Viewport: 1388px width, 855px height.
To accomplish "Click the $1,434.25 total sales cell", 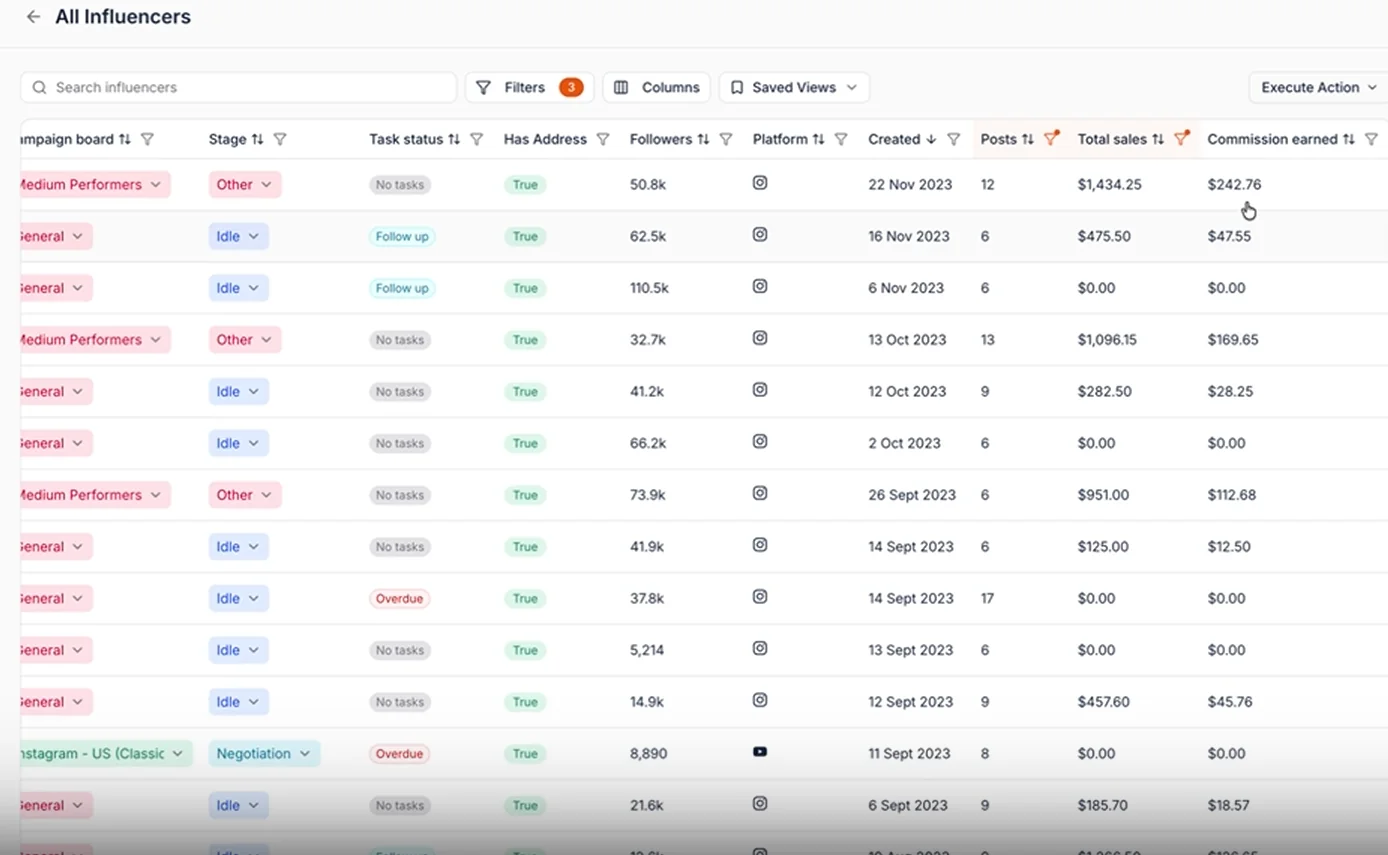I will point(1109,185).
